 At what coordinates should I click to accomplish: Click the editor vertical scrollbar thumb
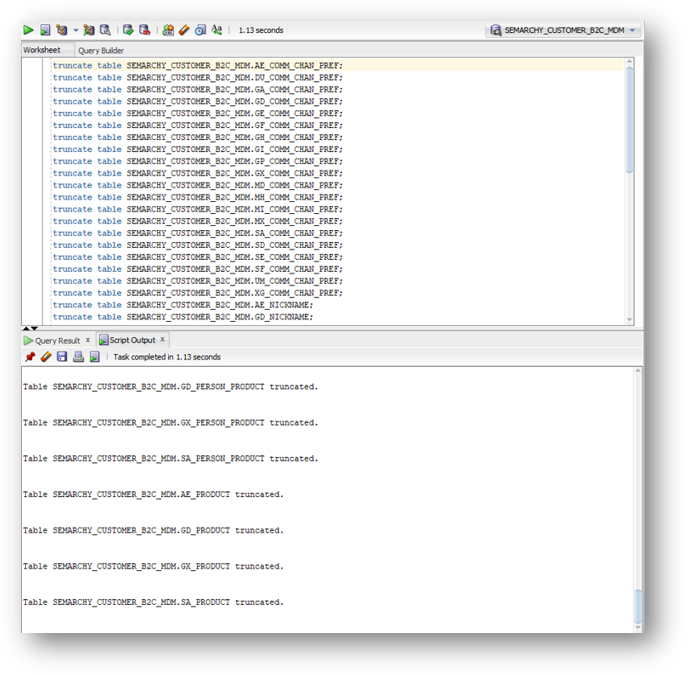pos(630,120)
